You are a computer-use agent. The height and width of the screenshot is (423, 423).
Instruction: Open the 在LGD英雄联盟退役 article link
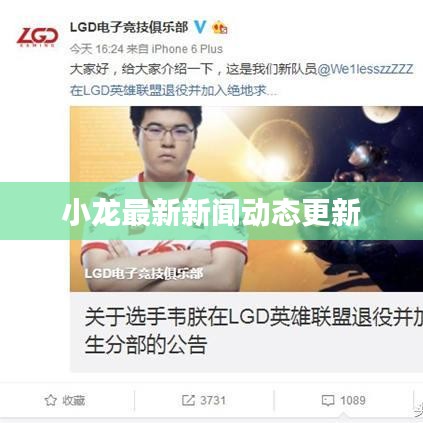pyautogui.click(x=173, y=90)
